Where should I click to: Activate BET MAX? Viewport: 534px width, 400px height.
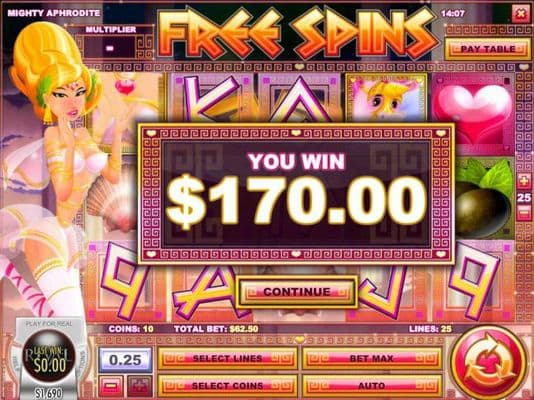click(x=372, y=358)
